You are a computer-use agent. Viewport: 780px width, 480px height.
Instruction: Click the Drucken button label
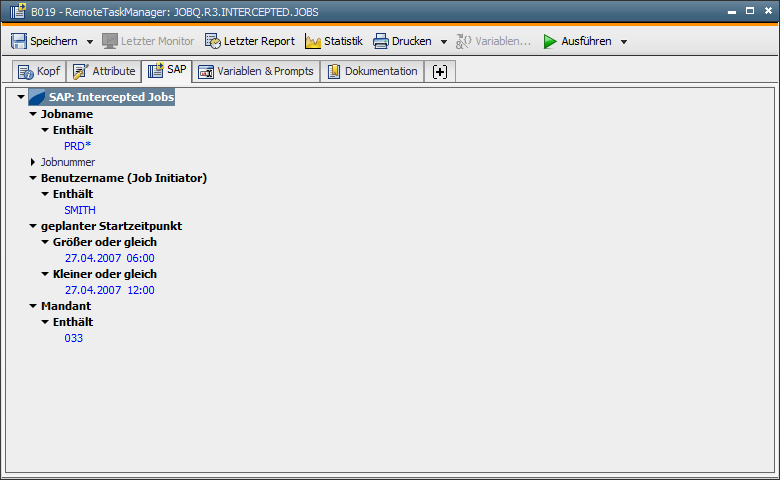point(411,41)
